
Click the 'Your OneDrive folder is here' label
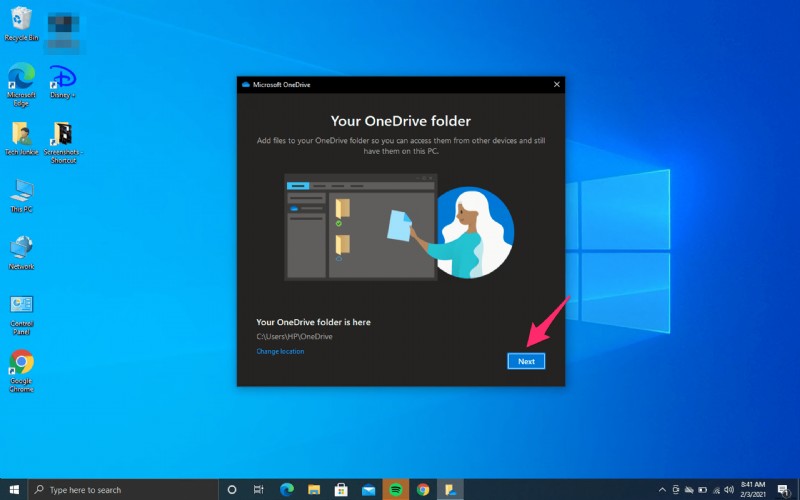tap(313, 322)
